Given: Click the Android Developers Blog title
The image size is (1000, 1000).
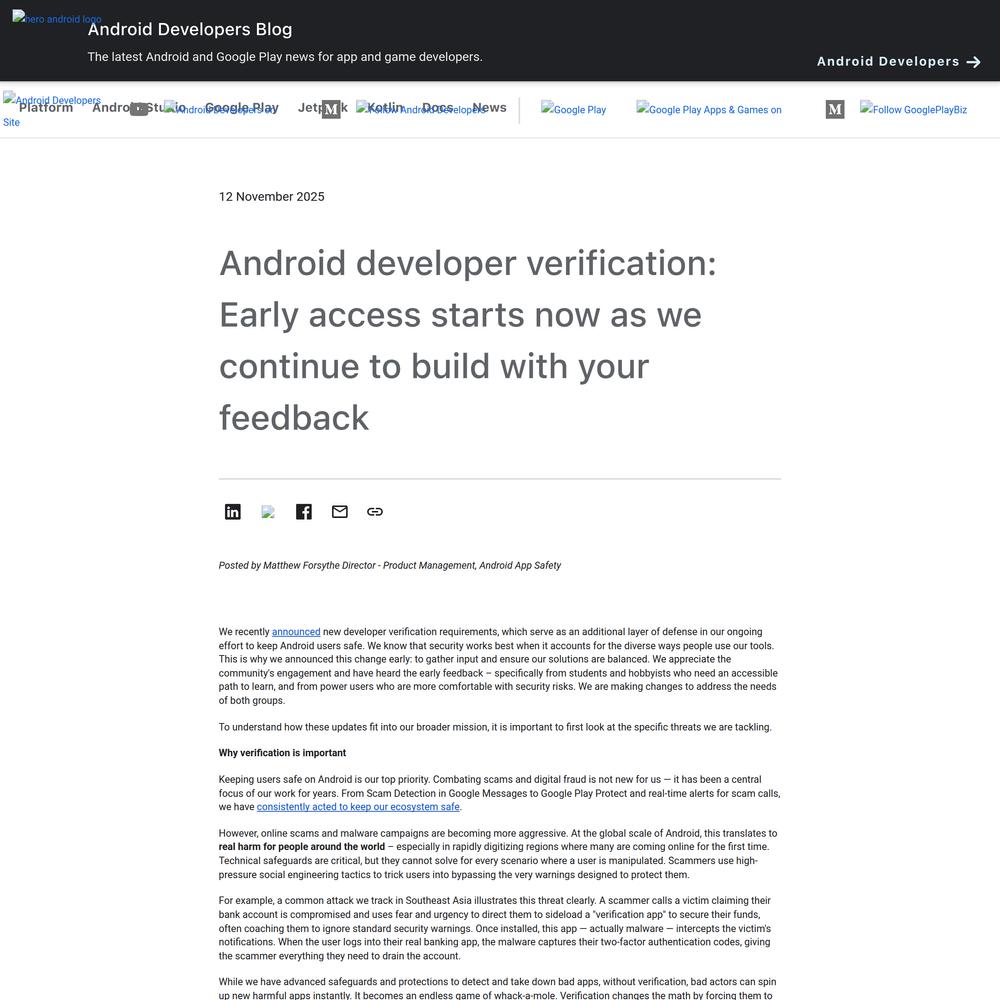Looking at the screenshot, I should tap(190, 30).
